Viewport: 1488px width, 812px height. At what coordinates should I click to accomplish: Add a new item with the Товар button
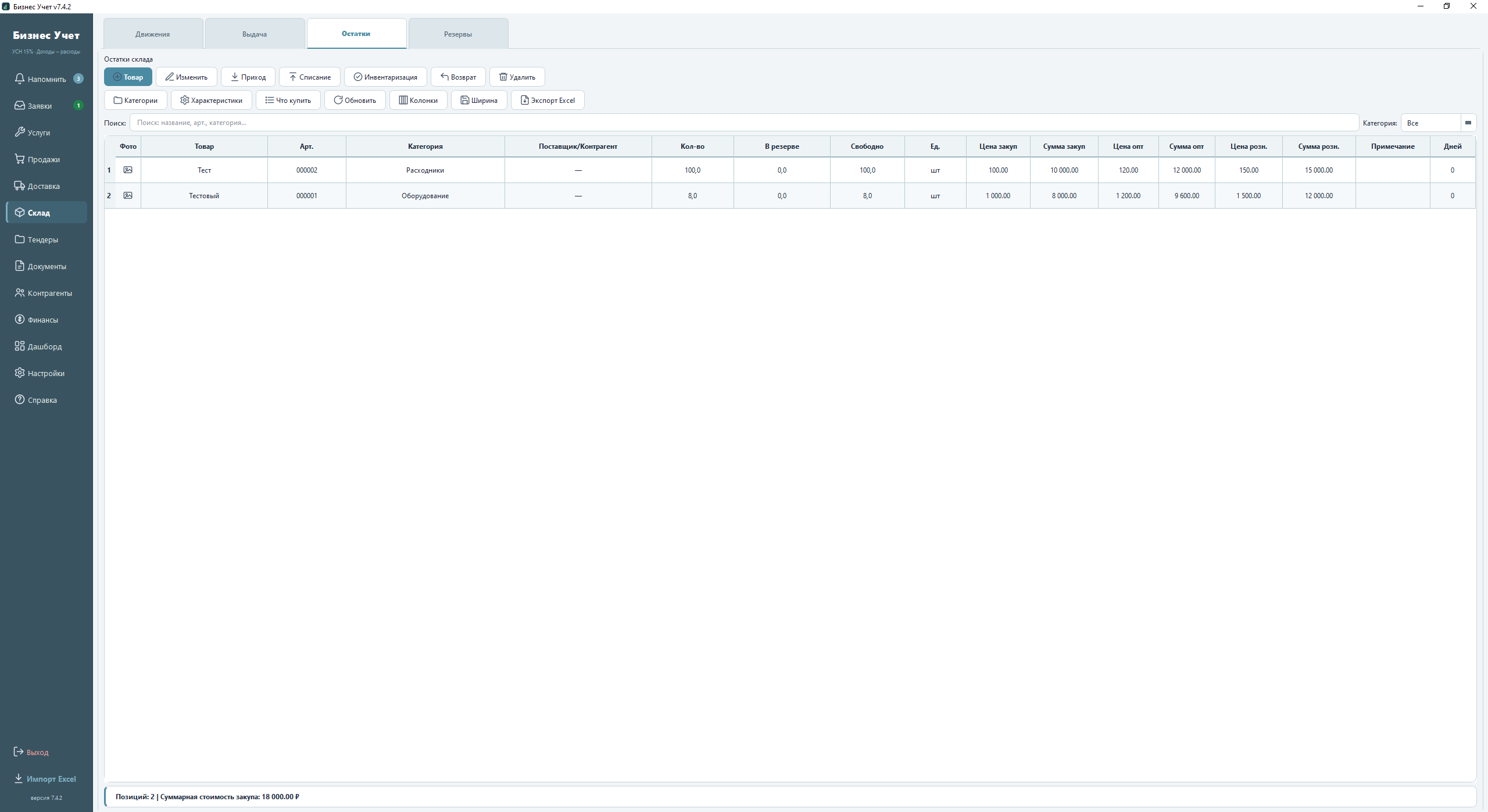point(128,77)
